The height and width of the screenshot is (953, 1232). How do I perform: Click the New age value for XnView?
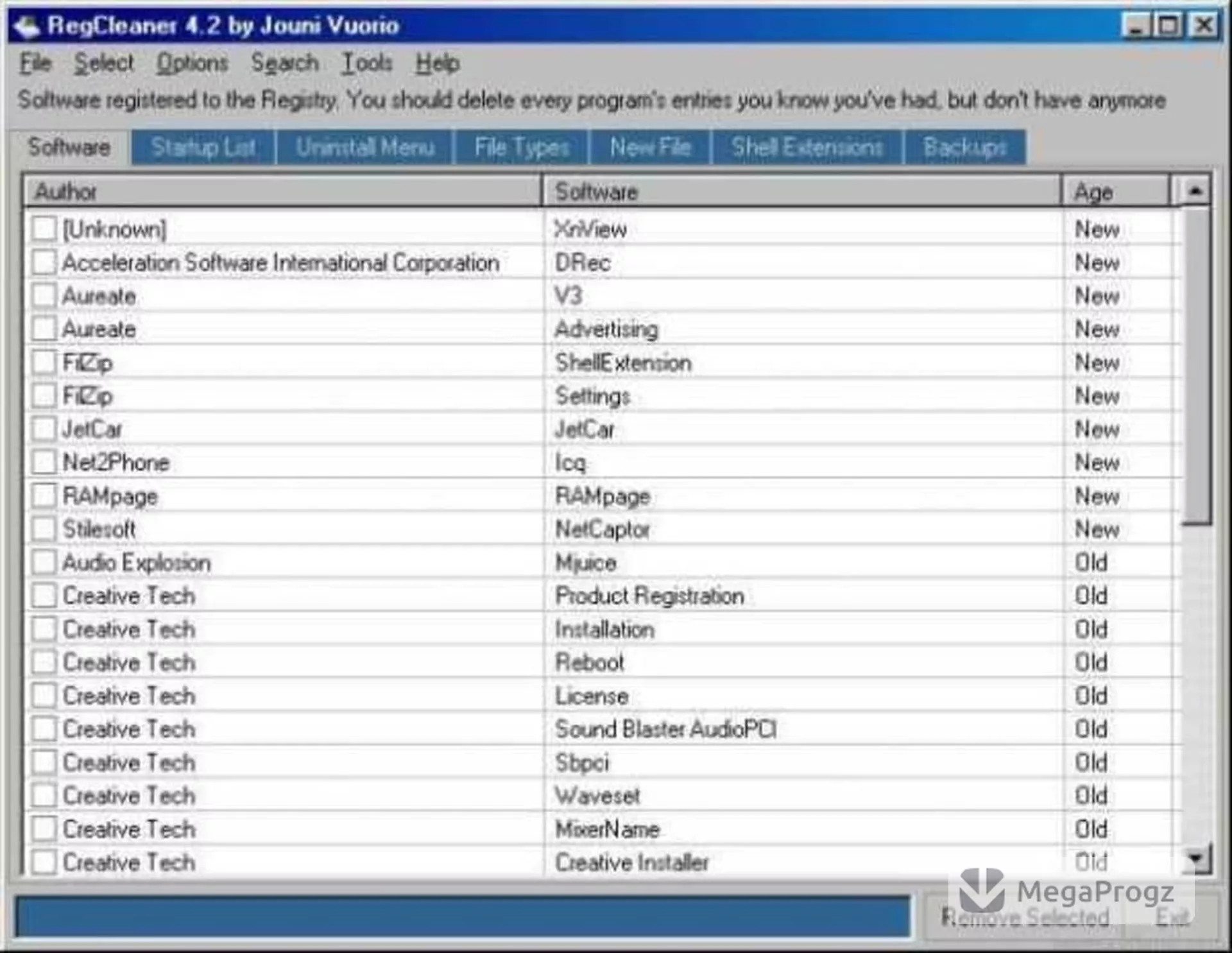[x=1097, y=229]
